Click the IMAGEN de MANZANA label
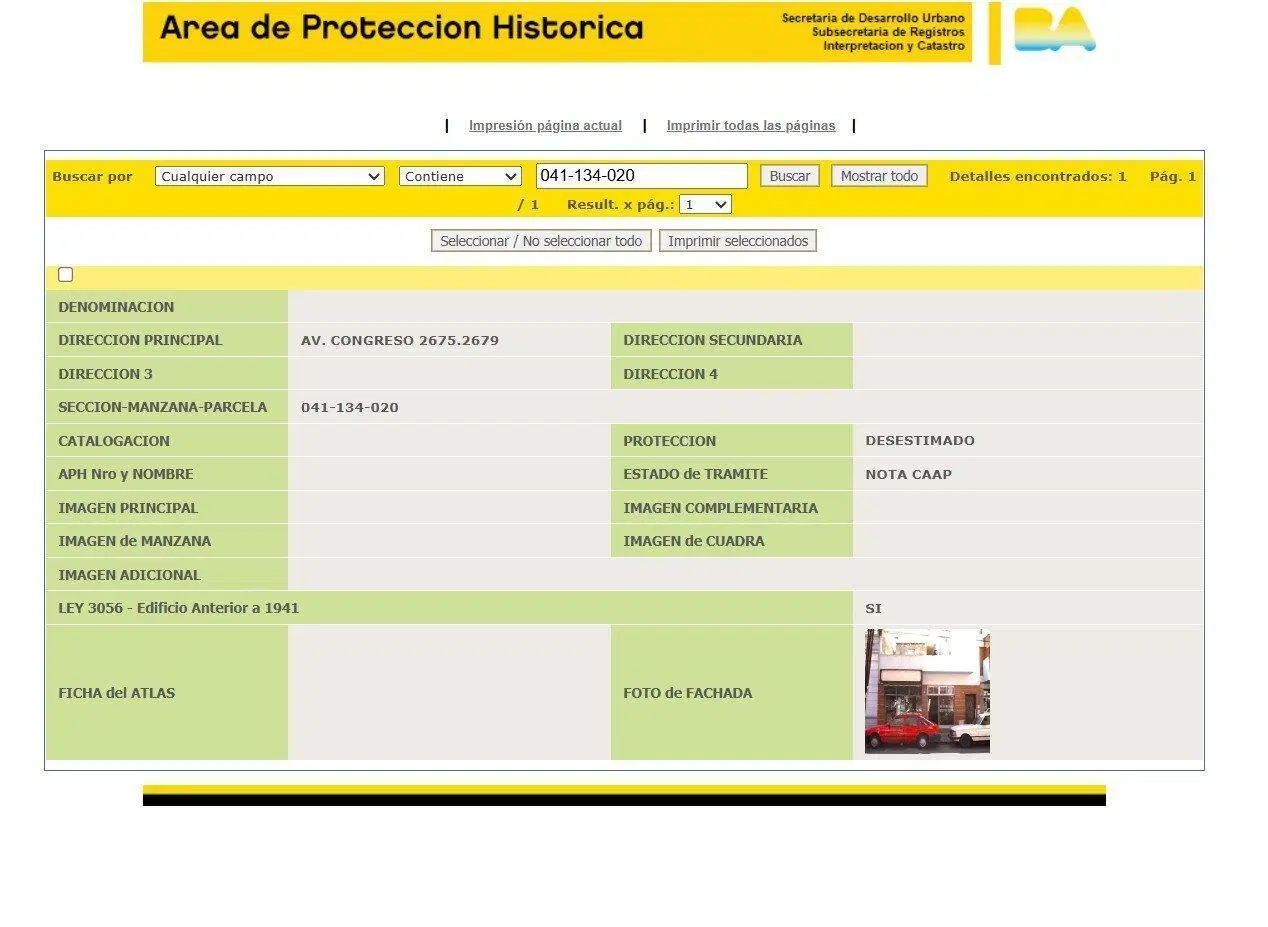1268x927 pixels. [135, 541]
